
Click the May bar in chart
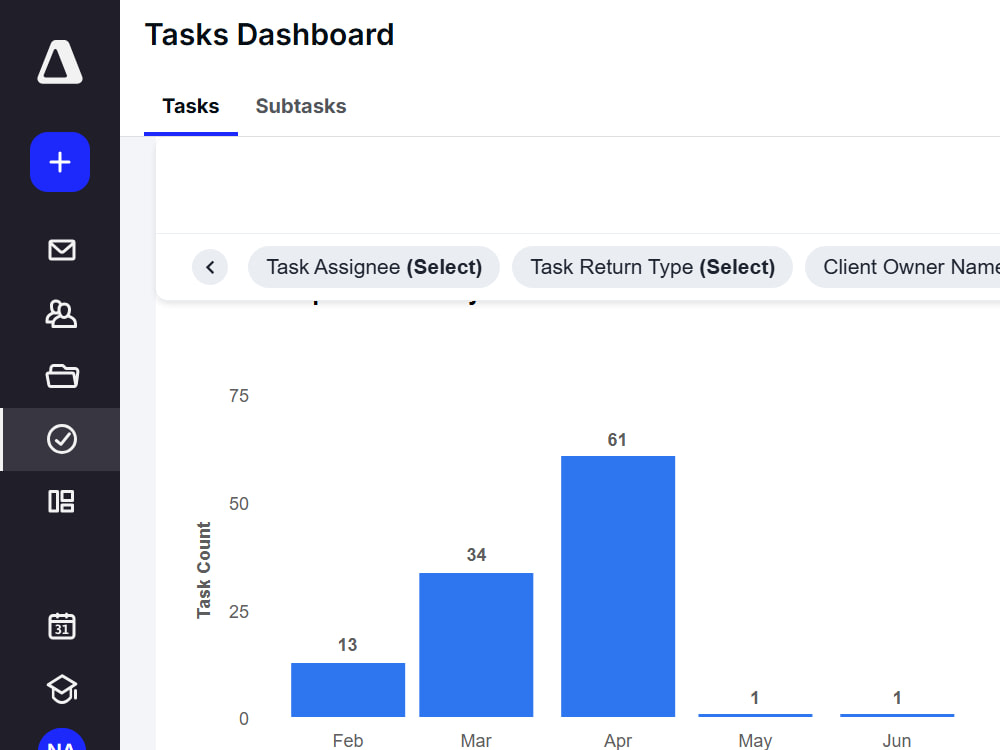[755, 715]
